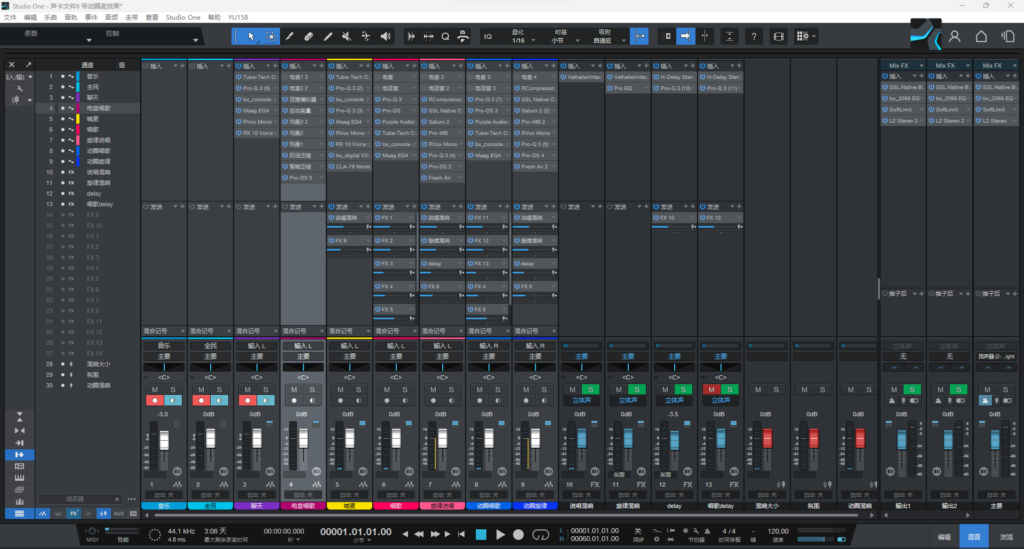Open the output dropdown 主要 on channel 3
Viewport: 1024px width, 549px height.
[x=256, y=355]
